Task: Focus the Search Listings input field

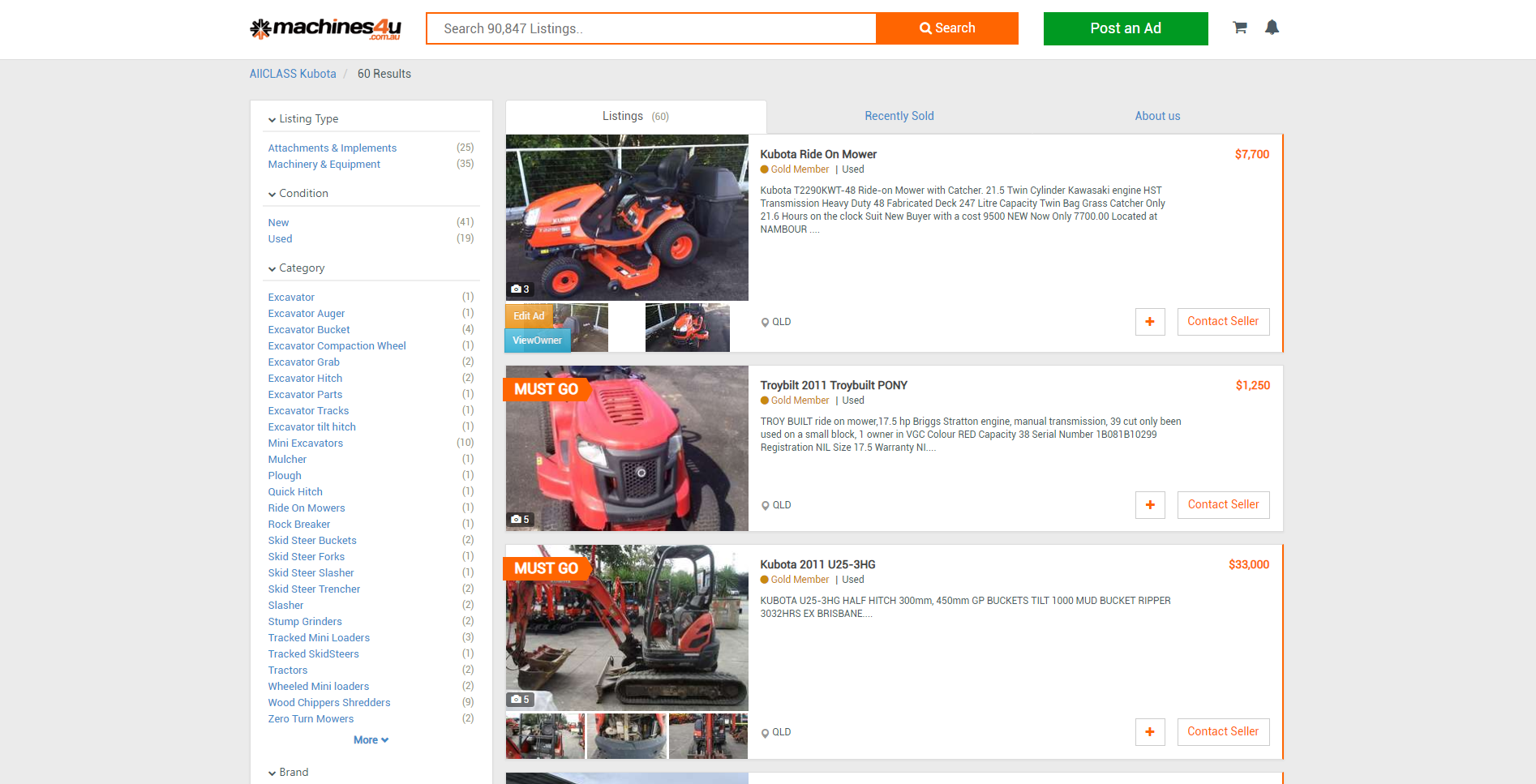Action: (x=651, y=28)
